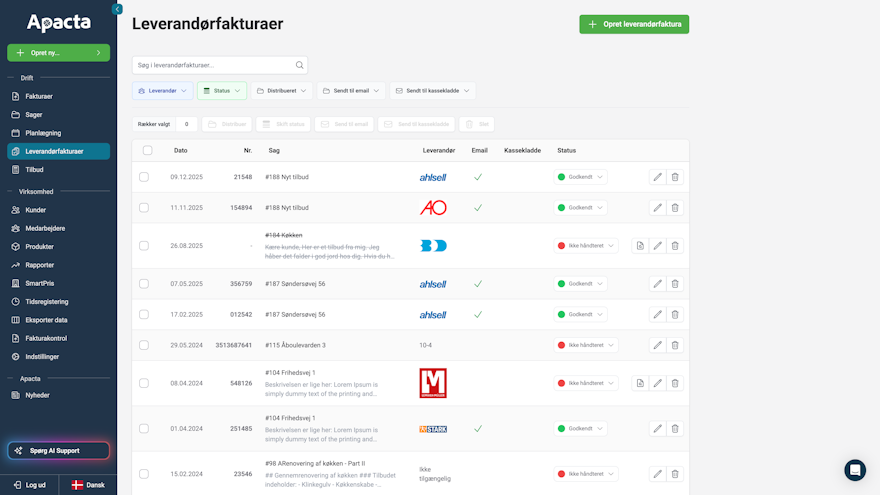Open the Godkendt status dropdown for invoice 21548
880x495 pixels.
(581, 177)
